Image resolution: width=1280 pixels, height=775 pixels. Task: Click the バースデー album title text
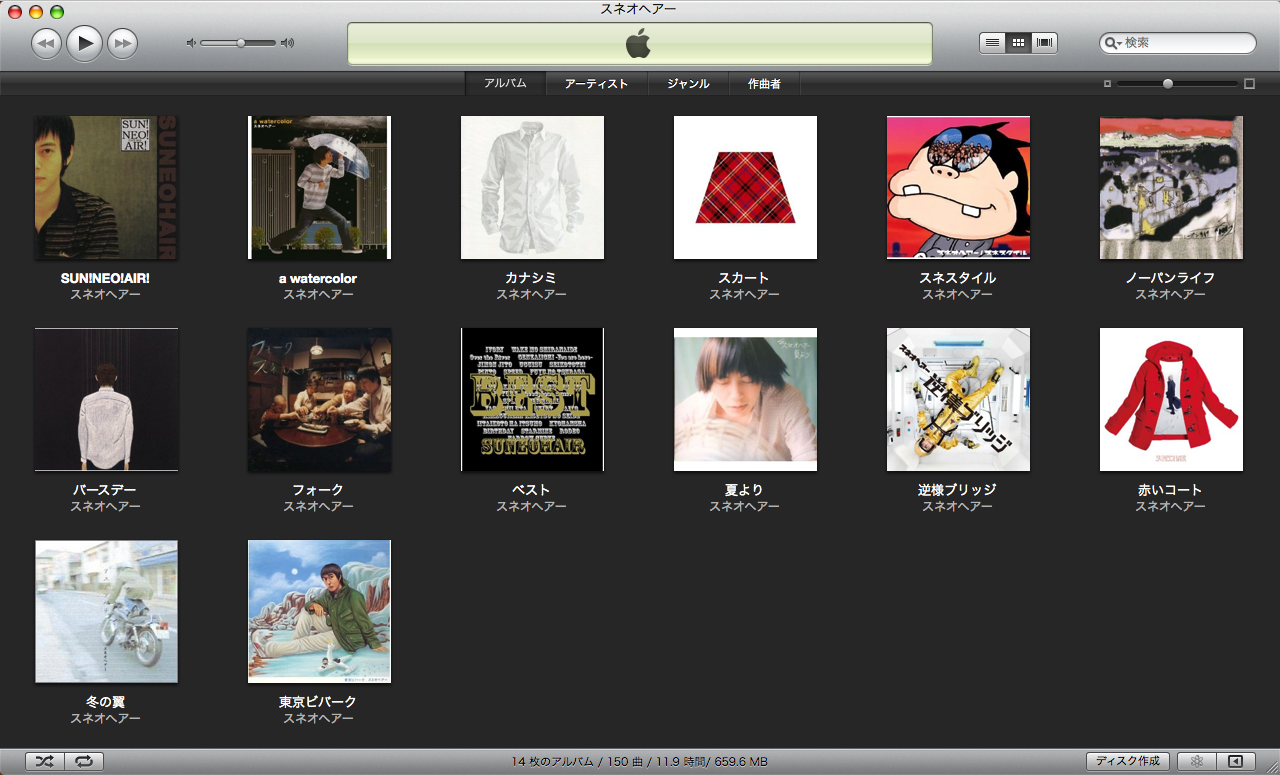pos(105,490)
